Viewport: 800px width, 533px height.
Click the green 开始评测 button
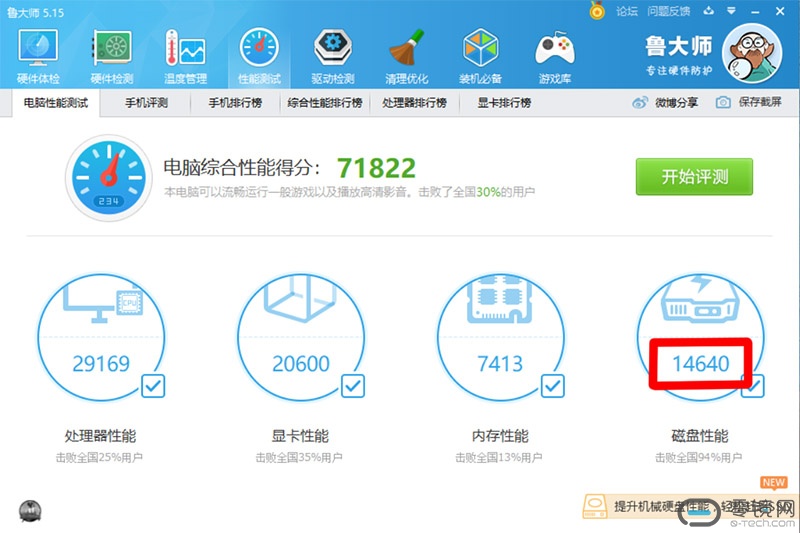pos(694,176)
